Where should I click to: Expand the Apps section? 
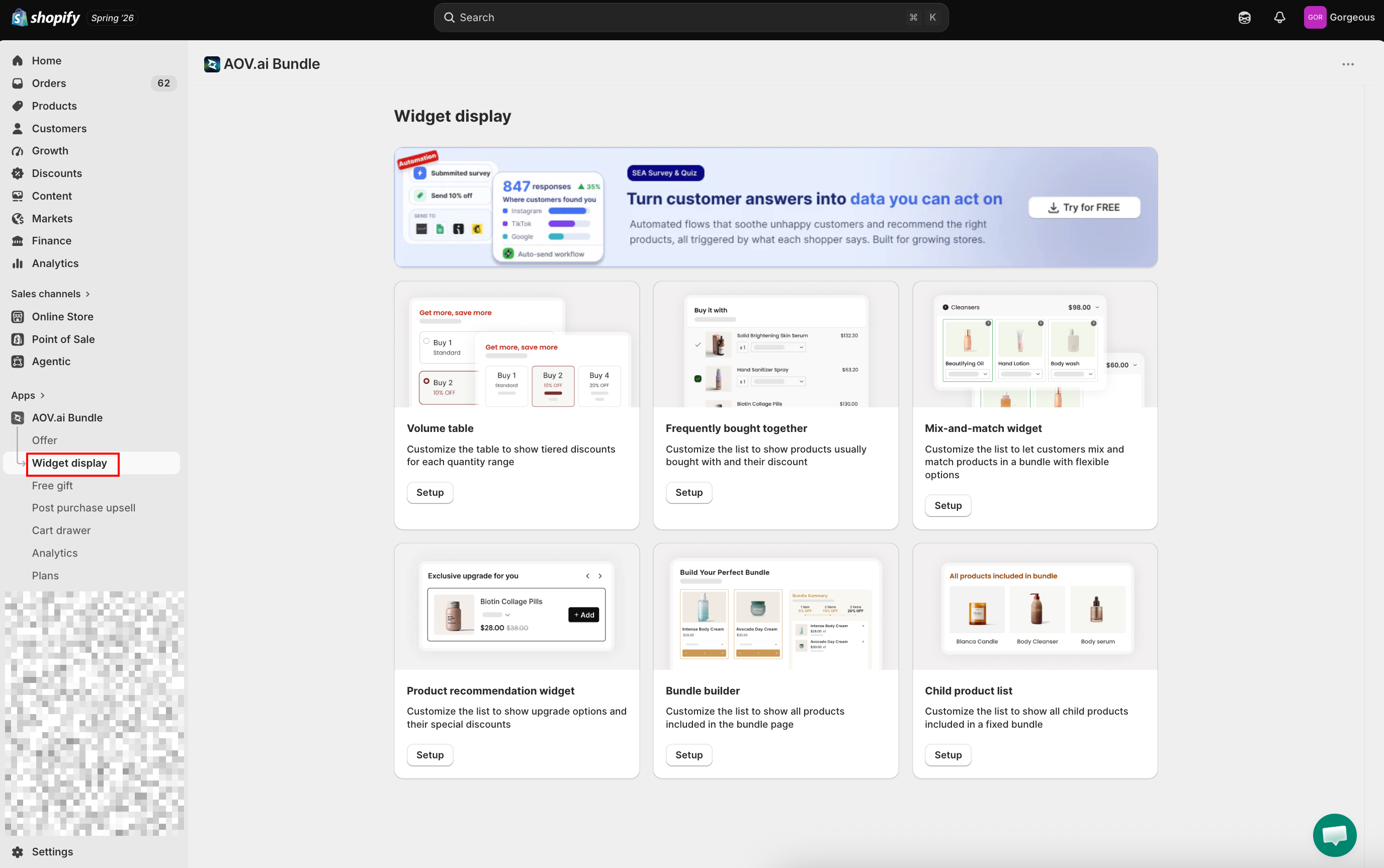click(x=28, y=396)
